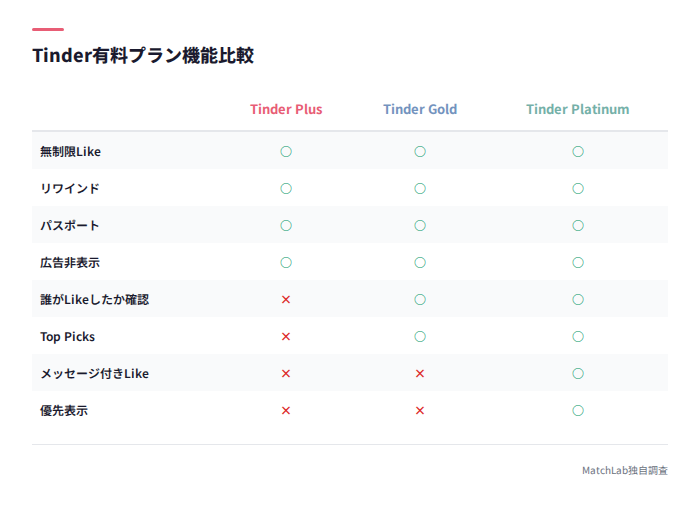This screenshot has width=700, height=516.
Task: Click the circle for リワインド under Tinder Platinum
Action: [578, 189]
